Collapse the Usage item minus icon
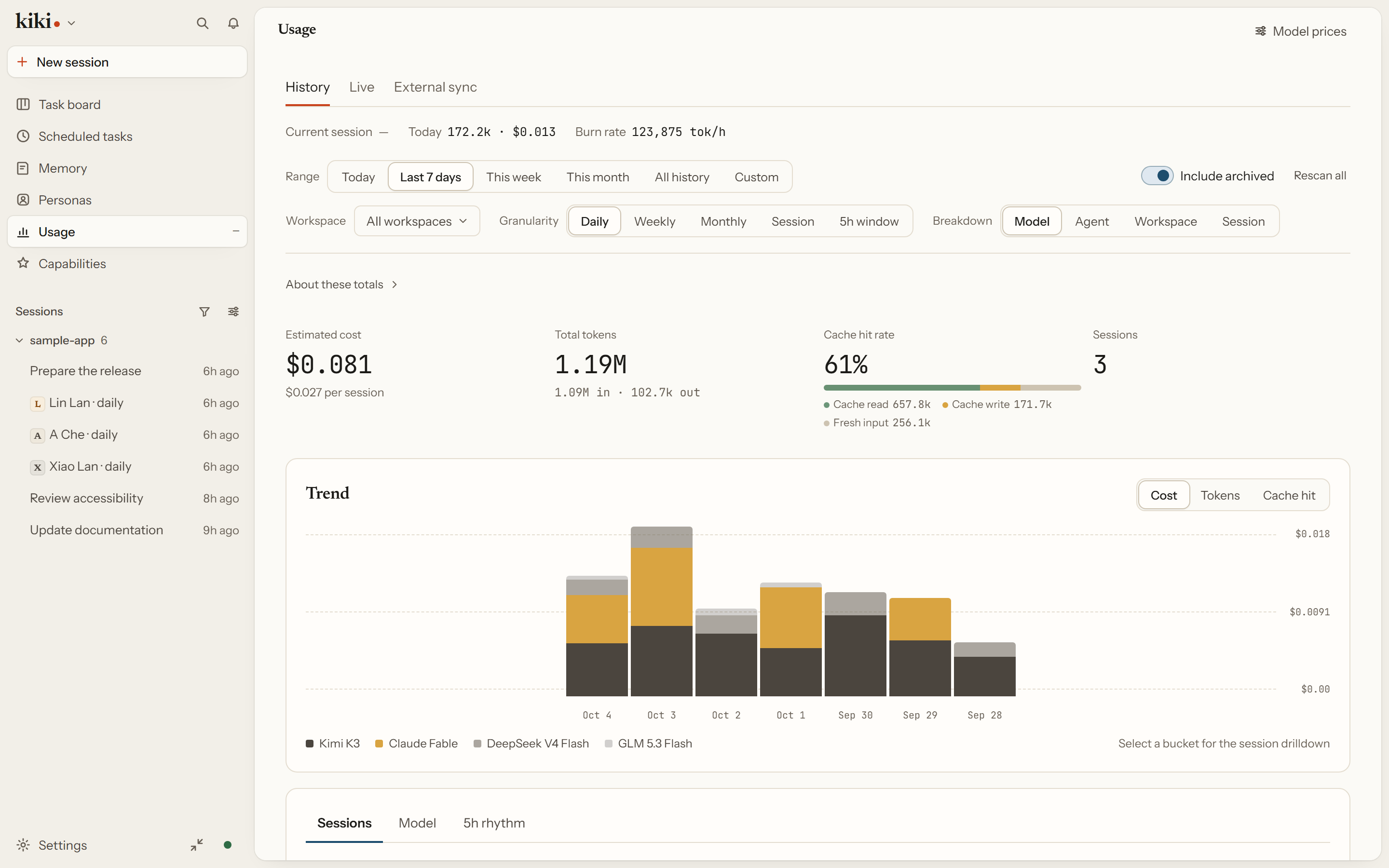Screen dimensions: 1389x868 pyautogui.click(x=235, y=231)
